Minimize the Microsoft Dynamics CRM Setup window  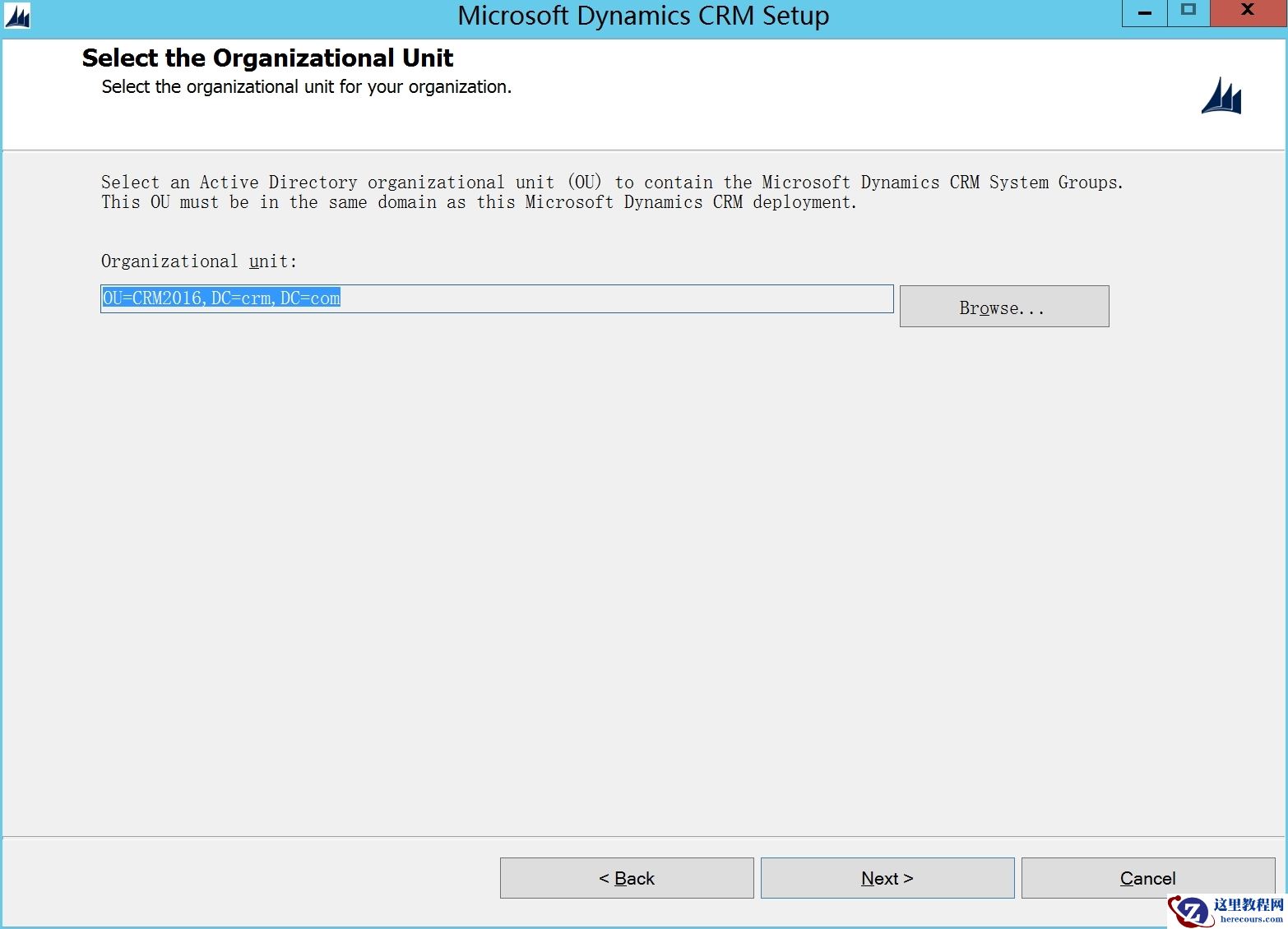[1143, 12]
